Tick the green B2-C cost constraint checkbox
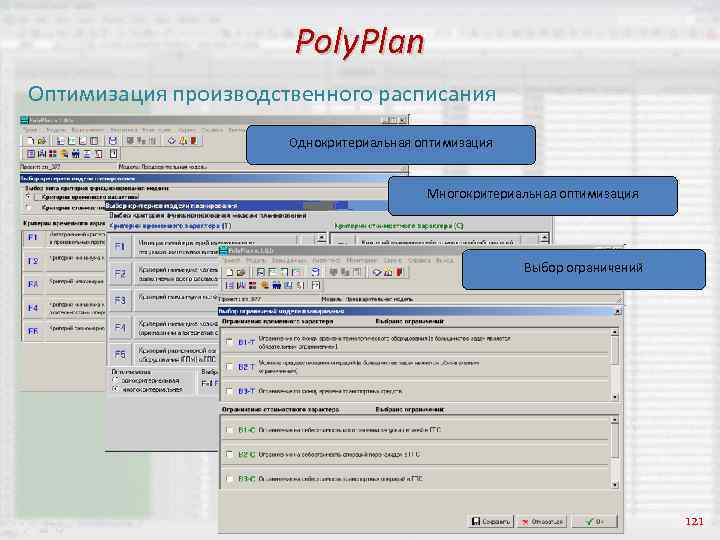720x540 pixels. 229,454
